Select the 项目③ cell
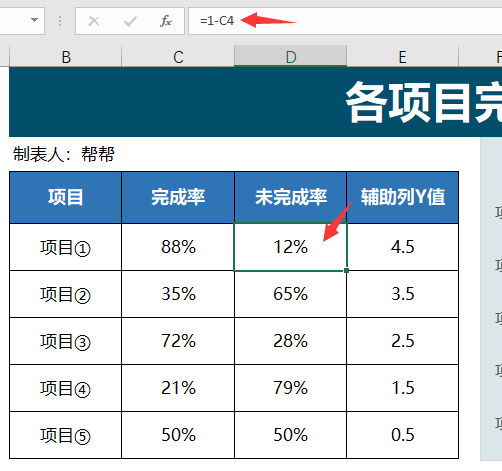Viewport: 502px width, 471px height. coord(66,341)
